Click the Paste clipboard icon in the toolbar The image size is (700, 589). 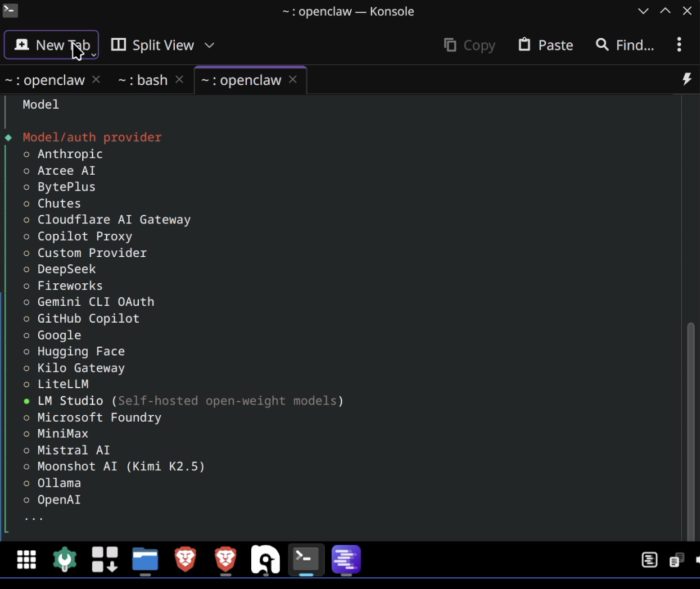pyautogui.click(x=525, y=45)
